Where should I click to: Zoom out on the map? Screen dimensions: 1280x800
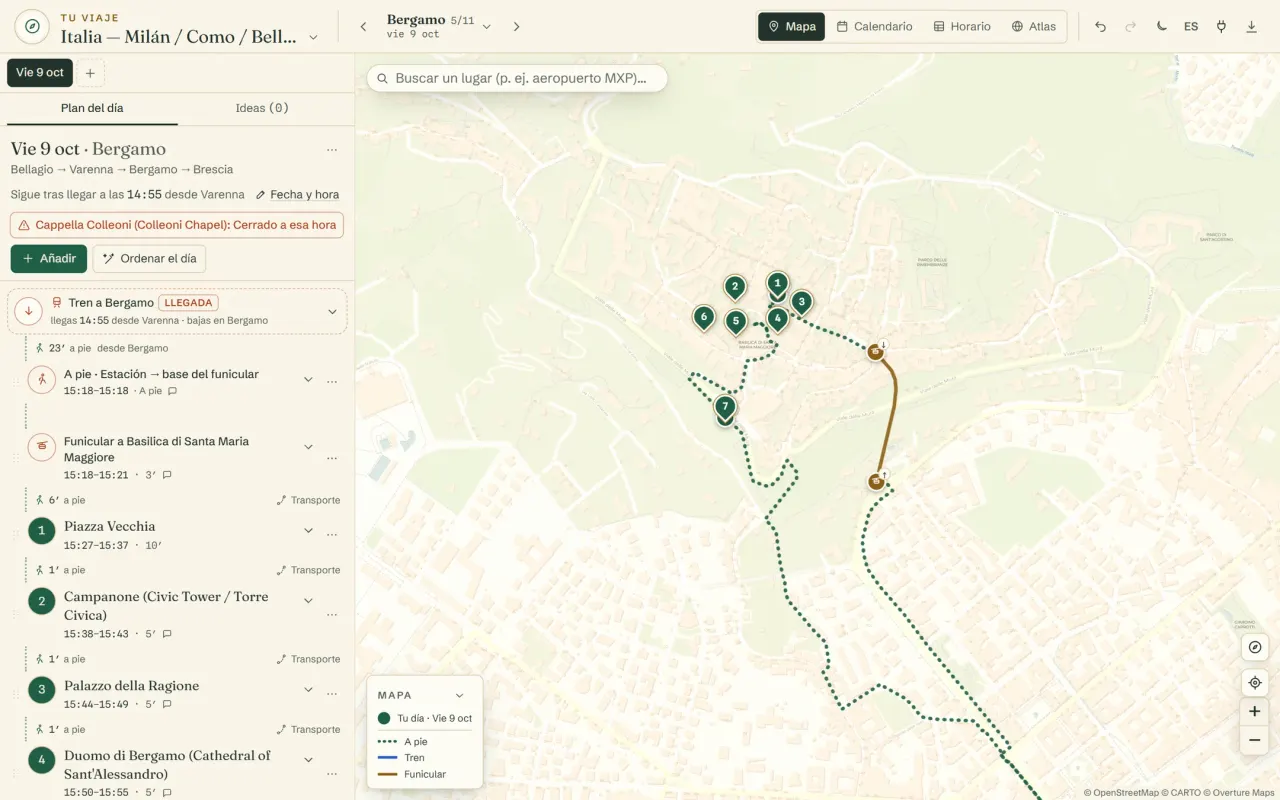[1254, 741]
